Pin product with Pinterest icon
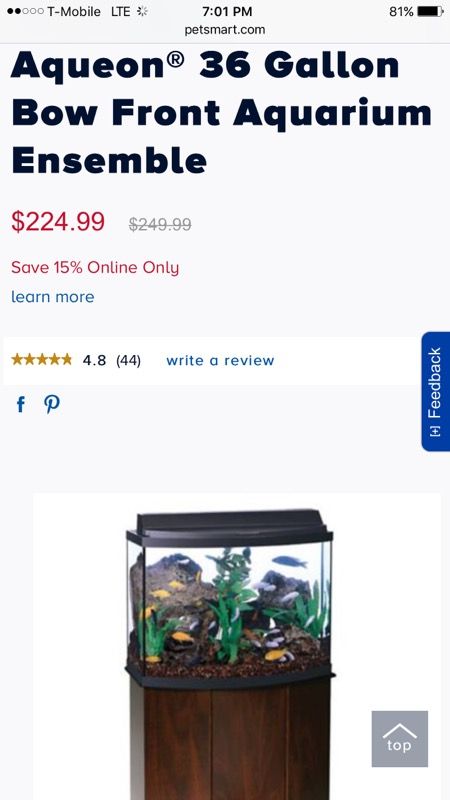 [x=52, y=405]
